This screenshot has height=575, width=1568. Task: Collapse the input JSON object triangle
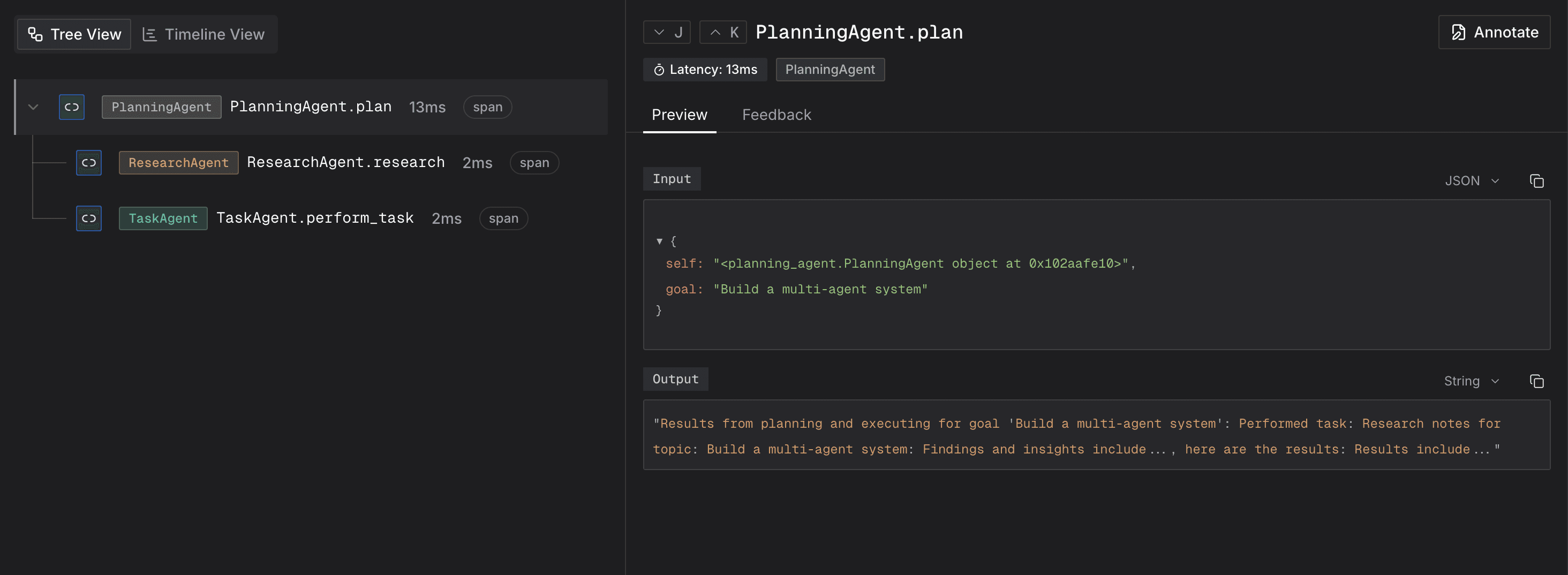click(659, 241)
